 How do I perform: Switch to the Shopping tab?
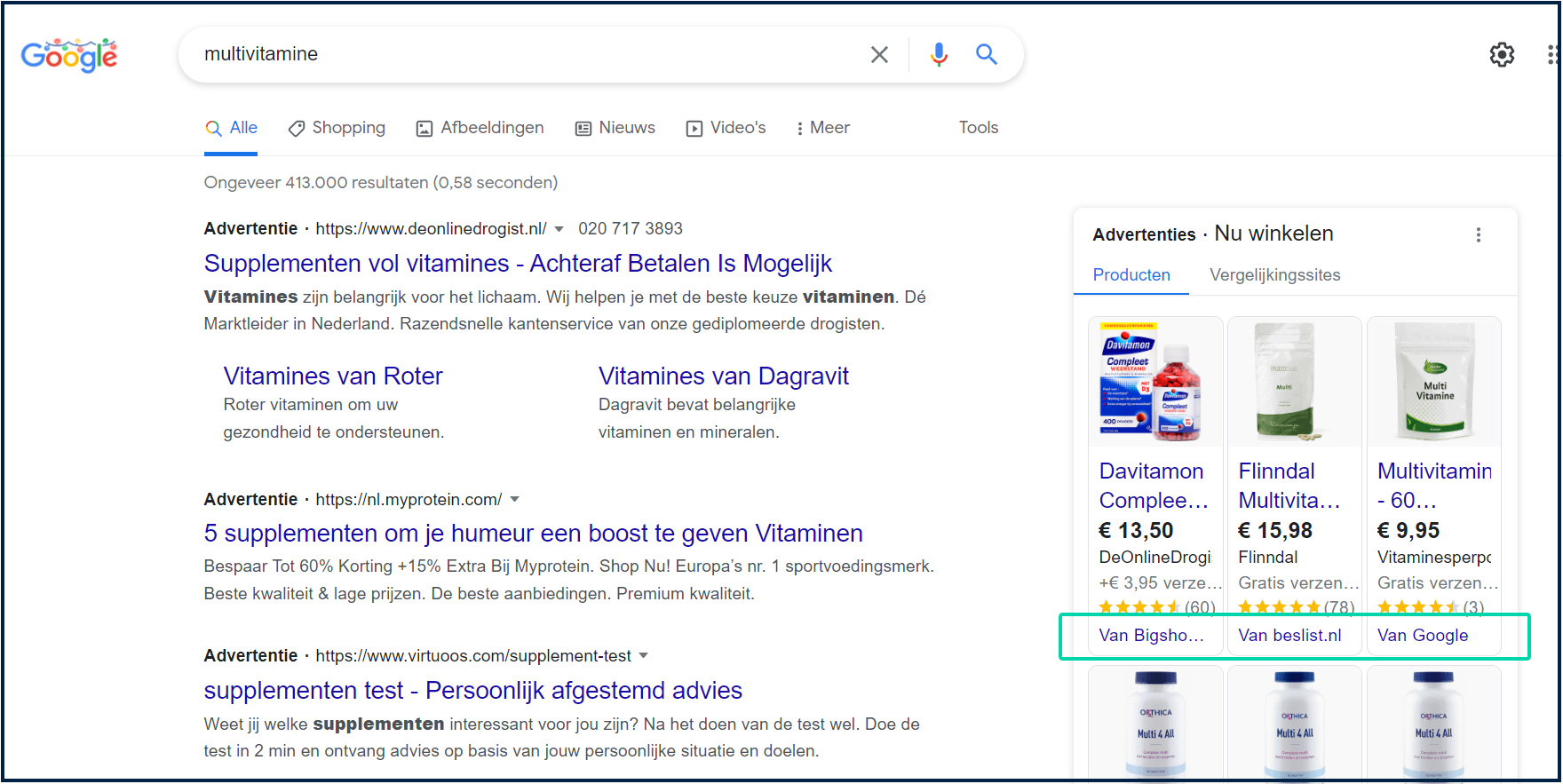(x=337, y=128)
